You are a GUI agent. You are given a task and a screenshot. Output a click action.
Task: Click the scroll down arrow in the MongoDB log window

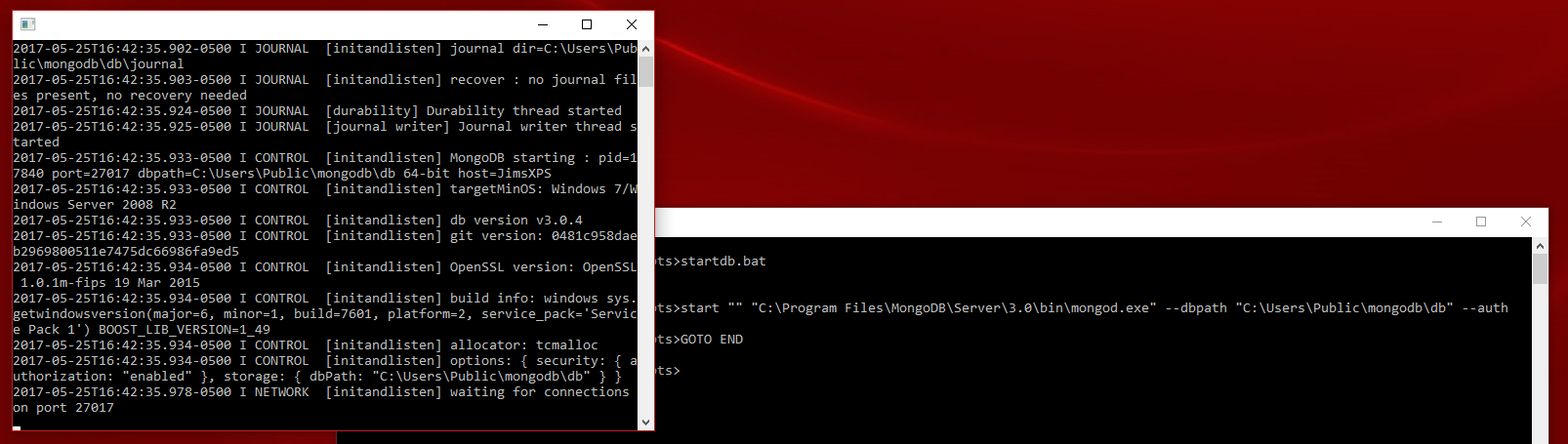(645, 423)
